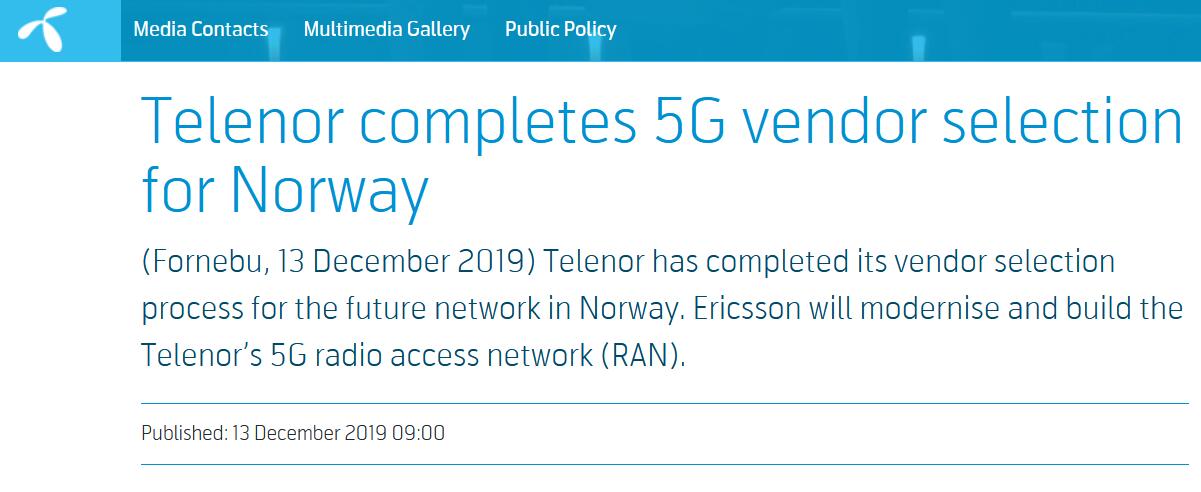Go to Multimedia Gallery
Screen dimensions: 1201x492
click(x=386, y=29)
